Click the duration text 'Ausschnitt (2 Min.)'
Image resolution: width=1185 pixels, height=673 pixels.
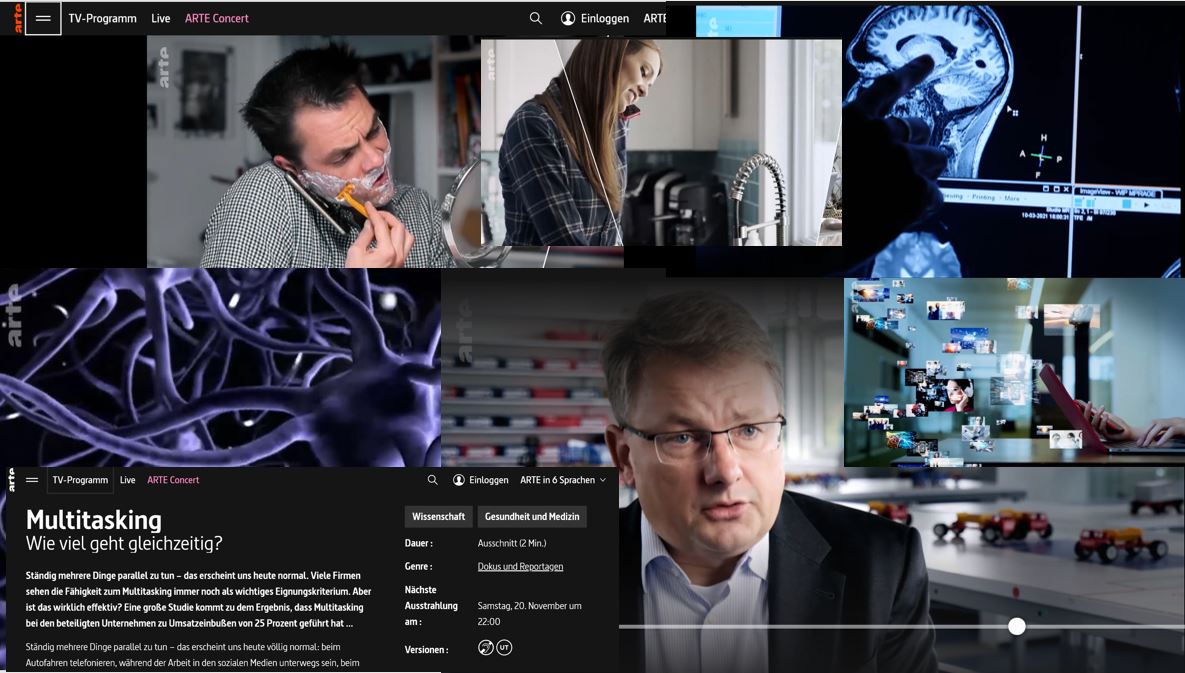tap(512, 543)
